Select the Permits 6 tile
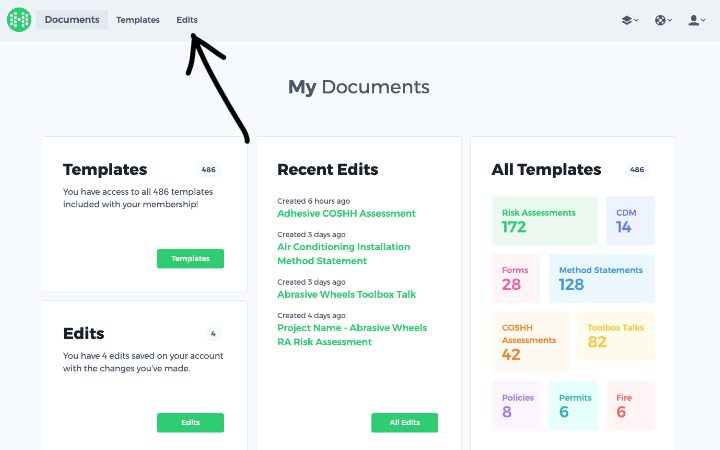Viewport: 720px width, 450px height. (573, 405)
